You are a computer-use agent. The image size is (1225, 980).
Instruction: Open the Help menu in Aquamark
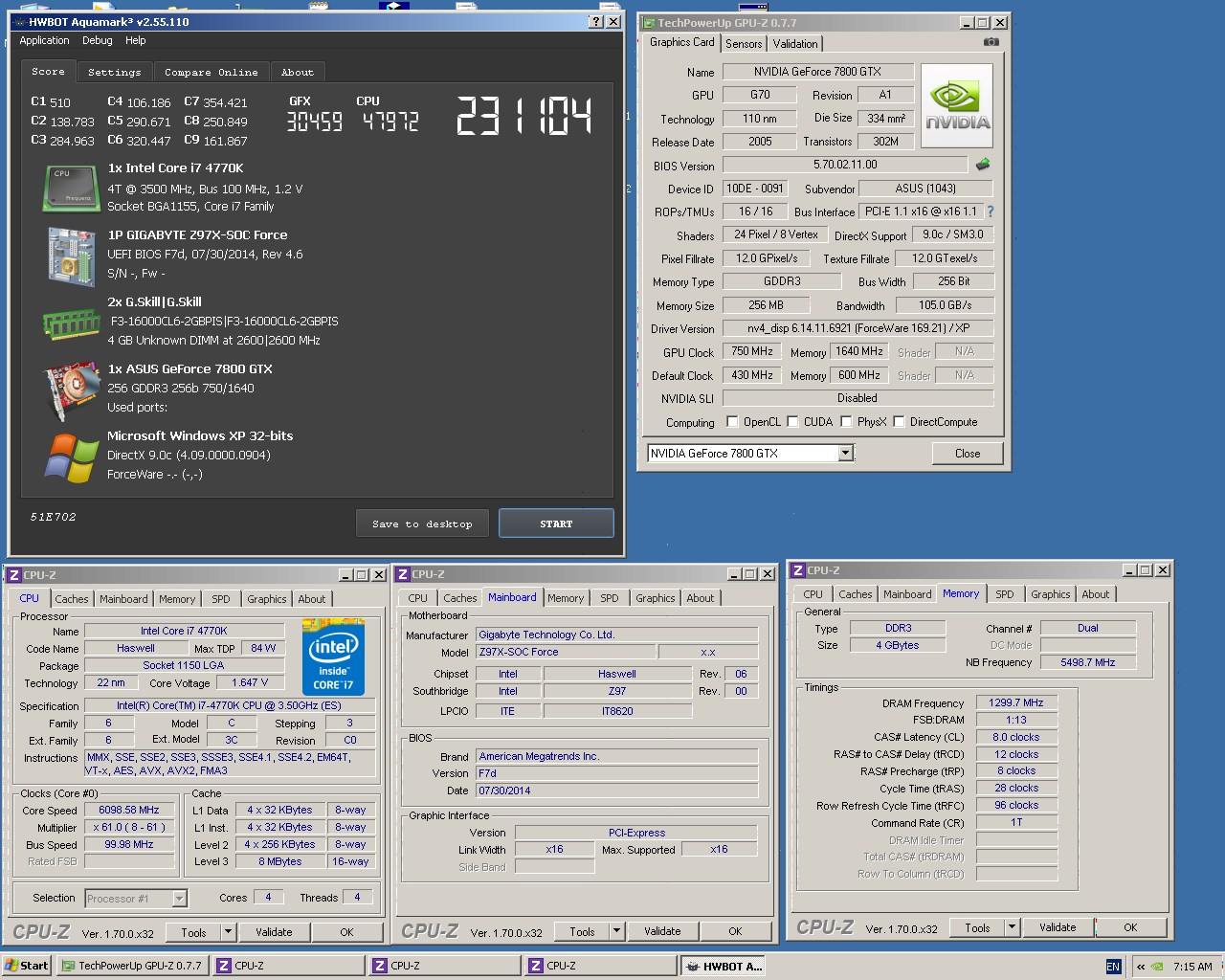click(x=135, y=40)
